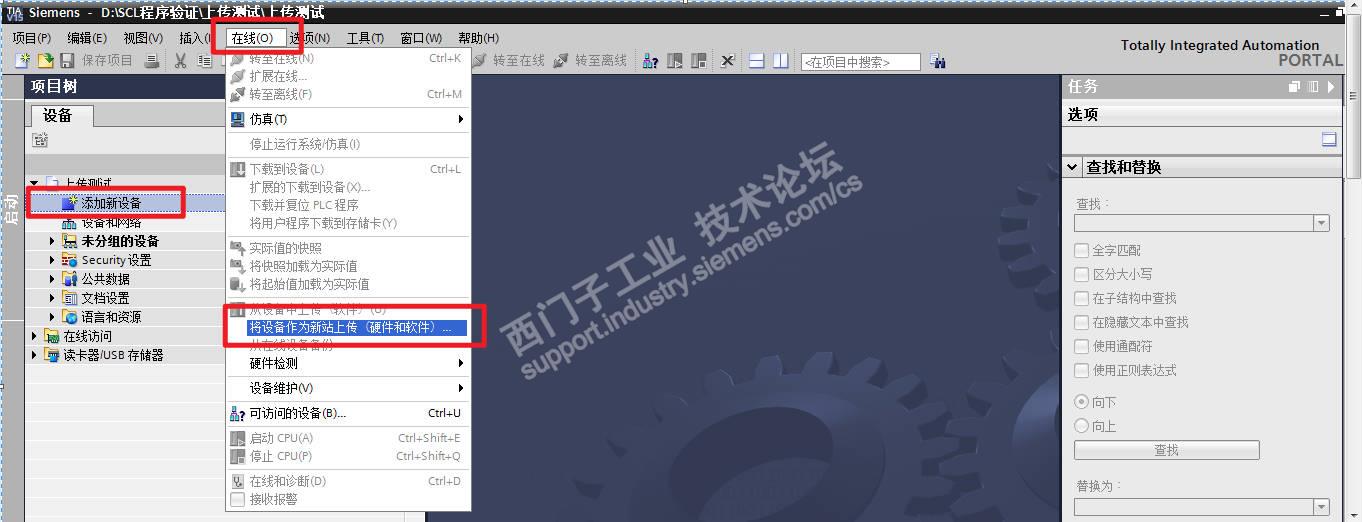Open the 窗口(W) menu

pyautogui.click(x=421, y=38)
